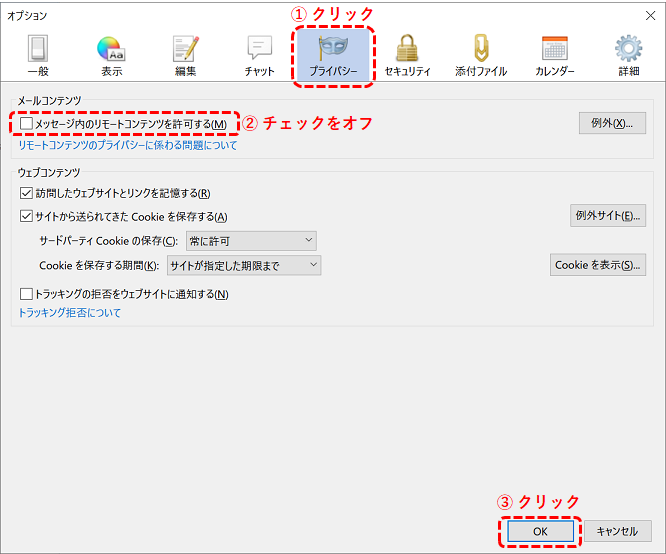Open Cookie を保存する期間 dropdown
The height and width of the screenshot is (554, 666).
pos(244,266)
